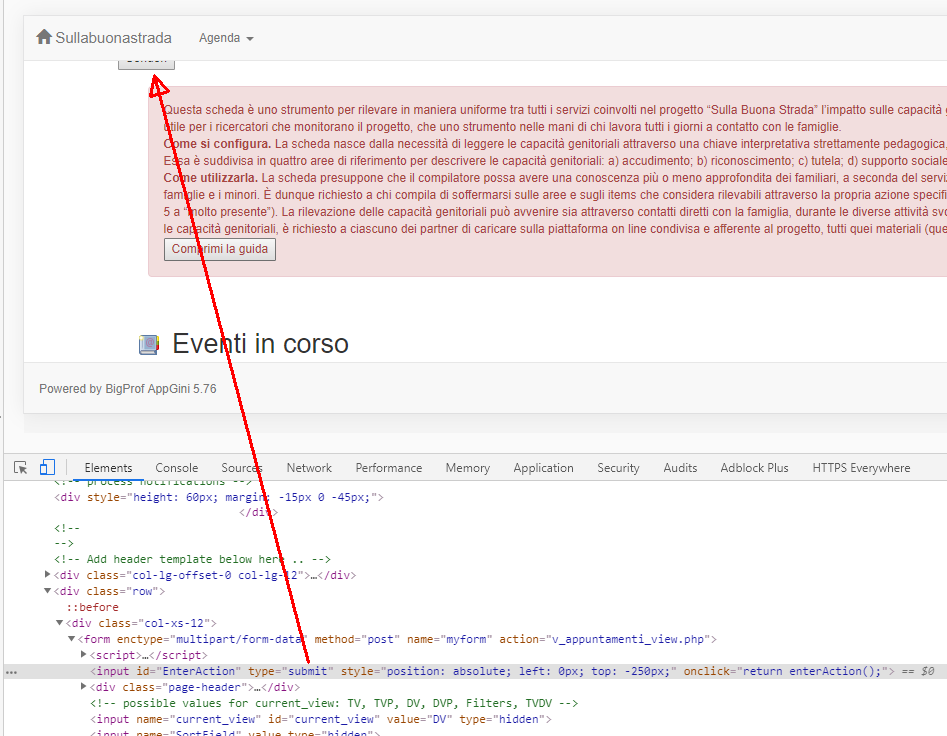Image resolution: width=947 pixels, height=736 pixels.
Task: Open the Sullabuonastrada home link
Action: tap(104, 37)
